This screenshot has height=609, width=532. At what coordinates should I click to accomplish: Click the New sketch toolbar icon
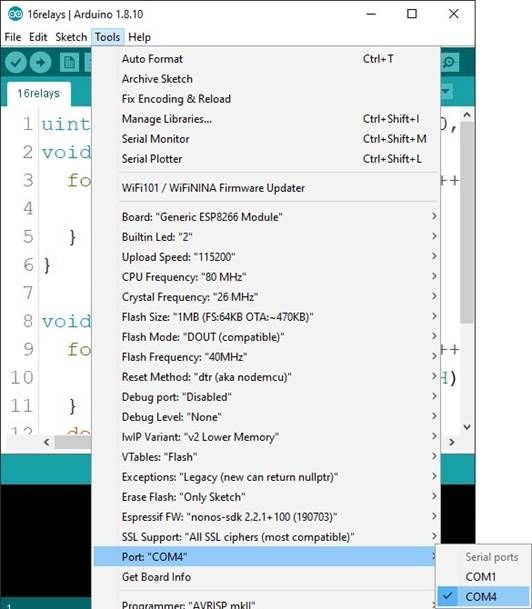coord(69,62)
